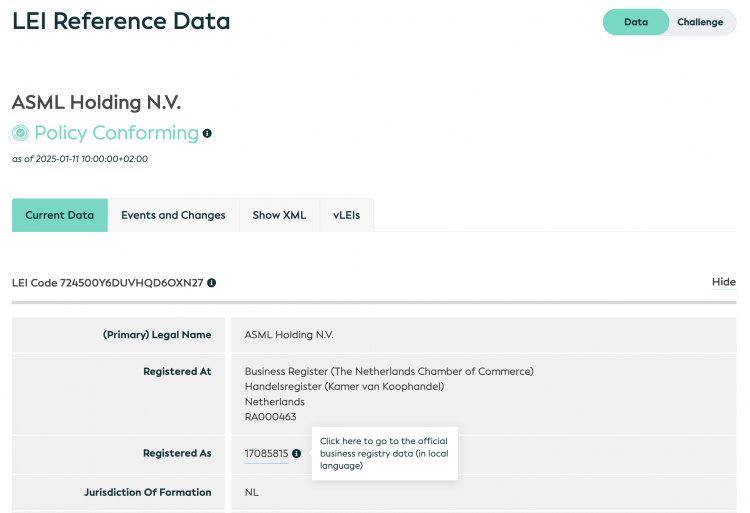Click the Policy Conforming status text

coord(116,133)
